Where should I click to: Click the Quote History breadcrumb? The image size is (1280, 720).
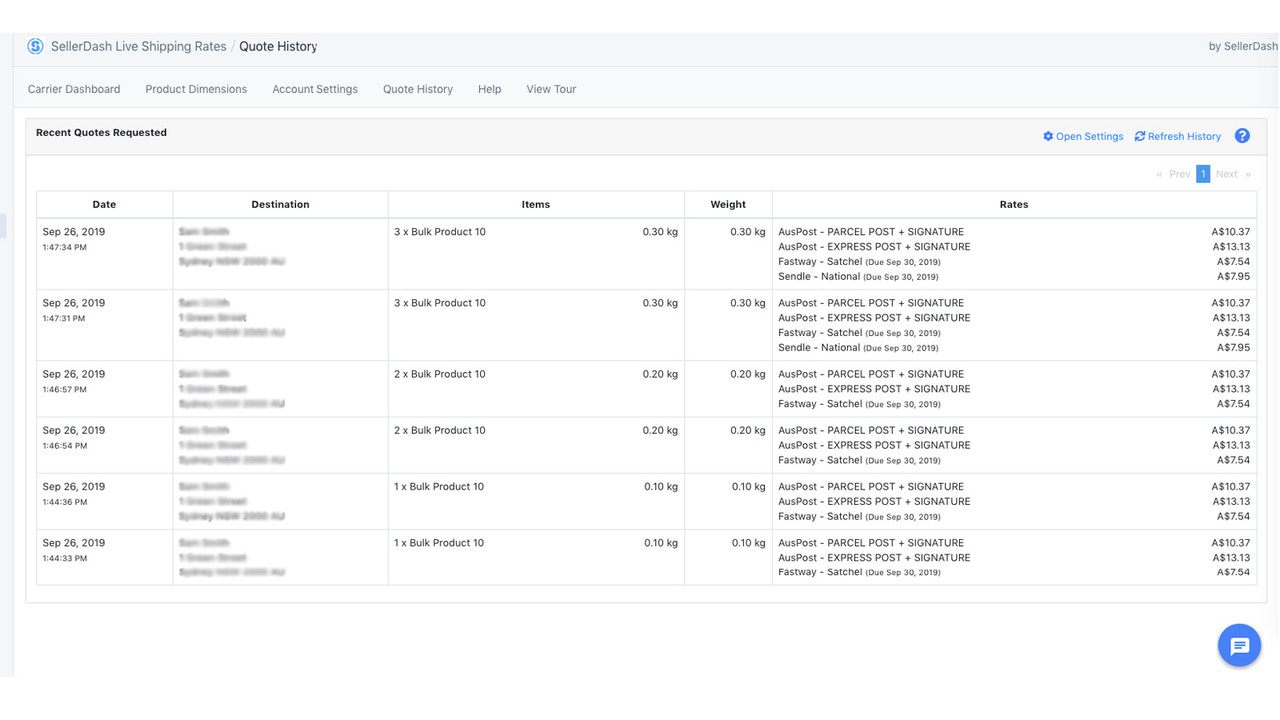(278, 46)
